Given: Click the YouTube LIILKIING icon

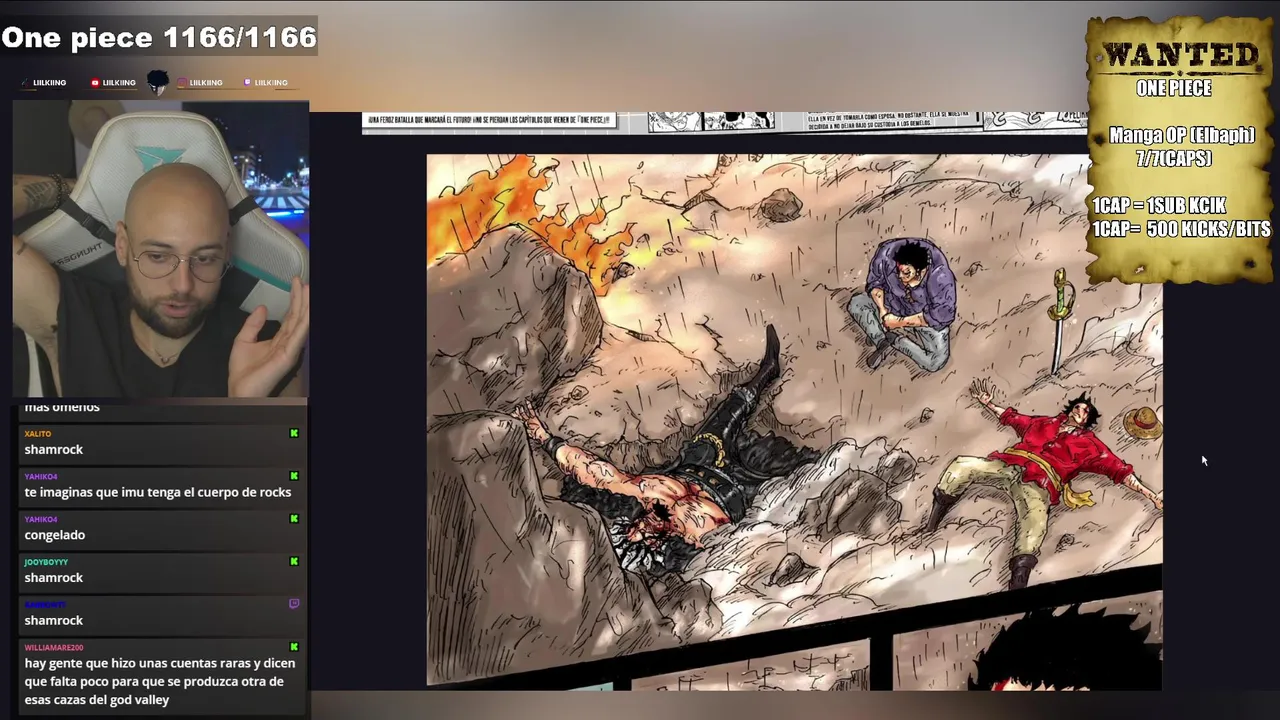Looking at the screenshot, I should pos(95,83).
